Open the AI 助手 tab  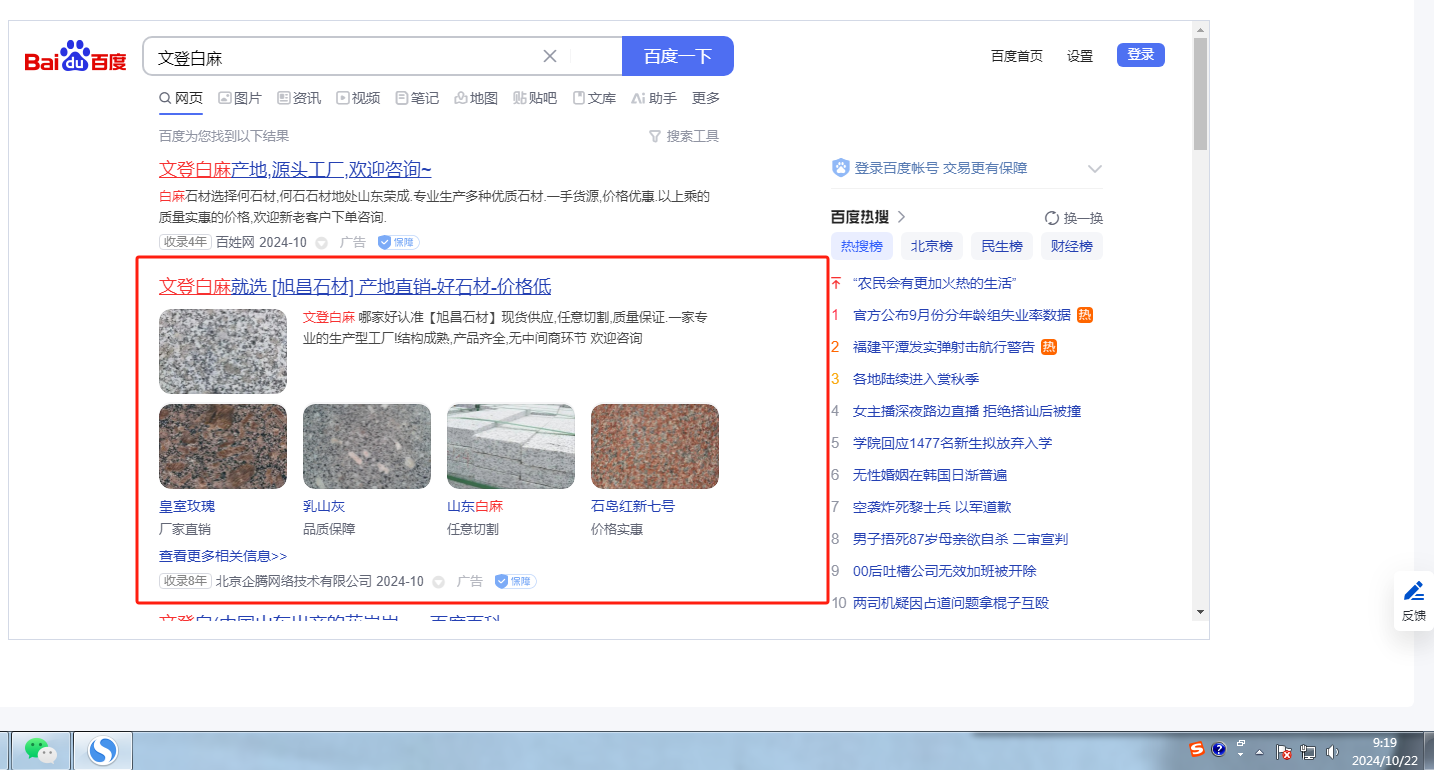(x=654, y=98)
